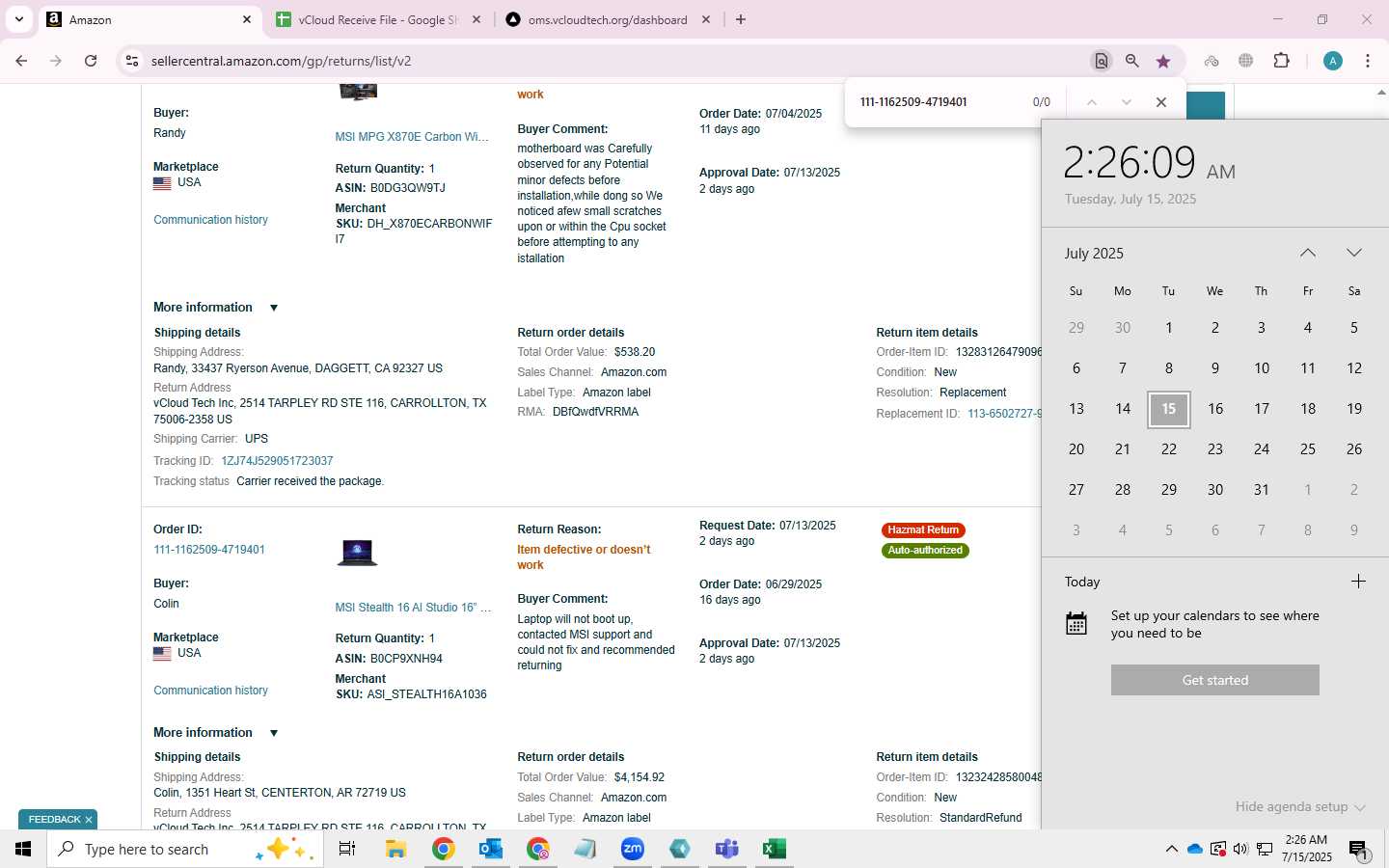Click the July 2025 month header
This screenshot has width=1389, height=868.
[x=1094, y=254]
